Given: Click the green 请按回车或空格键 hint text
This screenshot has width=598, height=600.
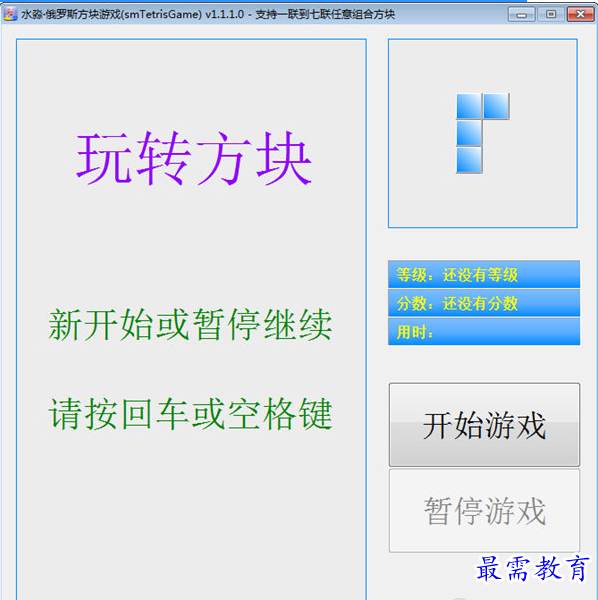Looking at the screenshot, I should [x=190, y=414].
